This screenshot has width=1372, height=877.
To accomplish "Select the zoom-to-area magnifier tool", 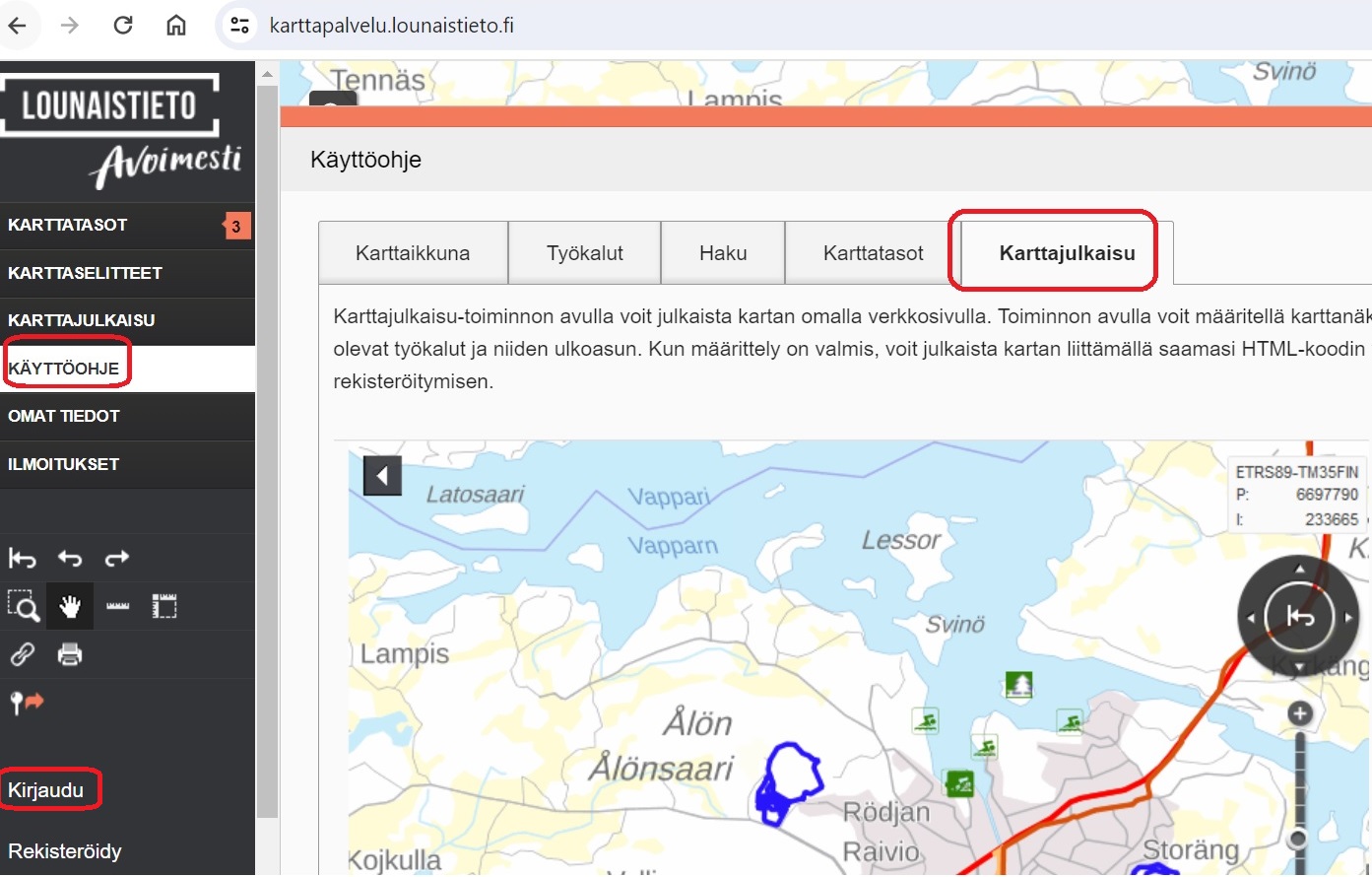I will [x=23, y=606].
